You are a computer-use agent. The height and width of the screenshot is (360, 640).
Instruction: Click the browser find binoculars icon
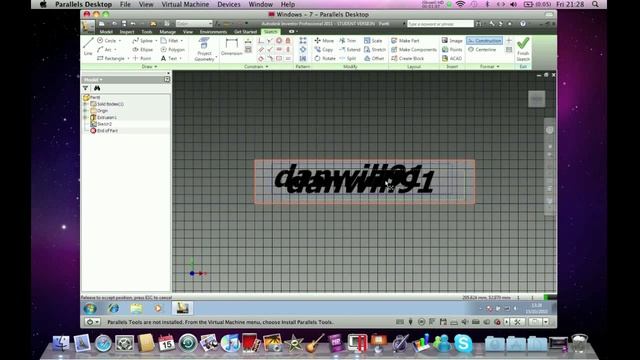[97, 88]
